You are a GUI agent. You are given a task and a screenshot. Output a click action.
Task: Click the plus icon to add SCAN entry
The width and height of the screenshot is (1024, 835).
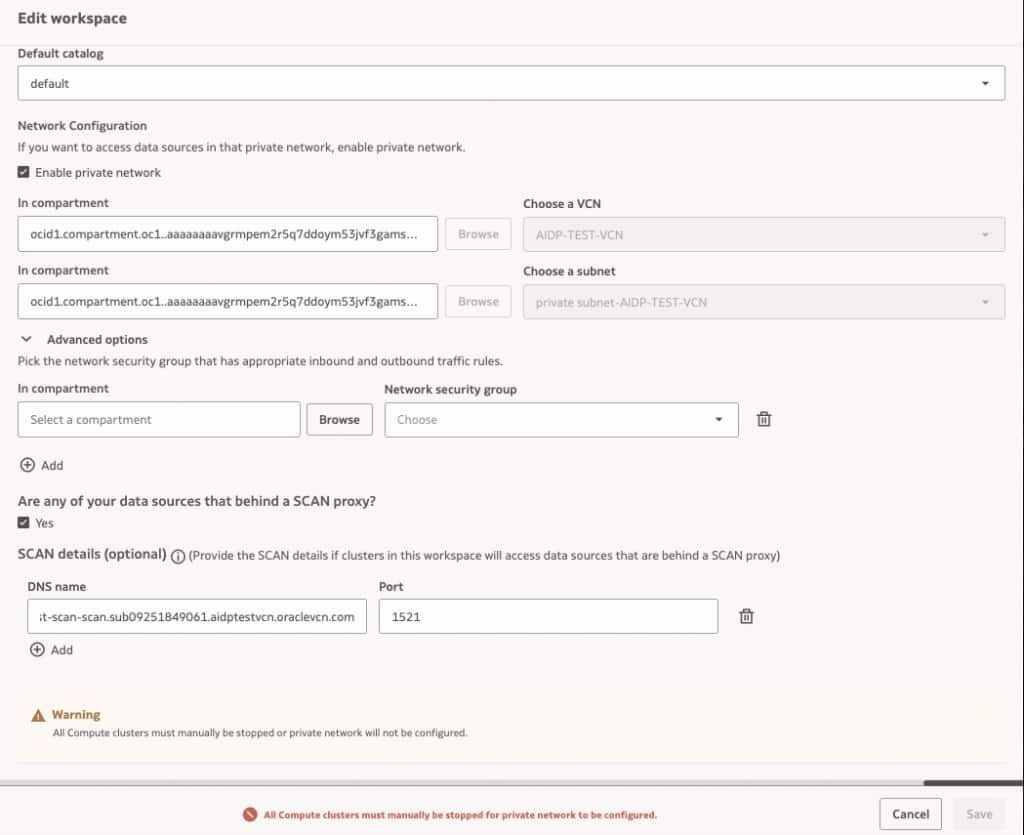tap(37, 650)
